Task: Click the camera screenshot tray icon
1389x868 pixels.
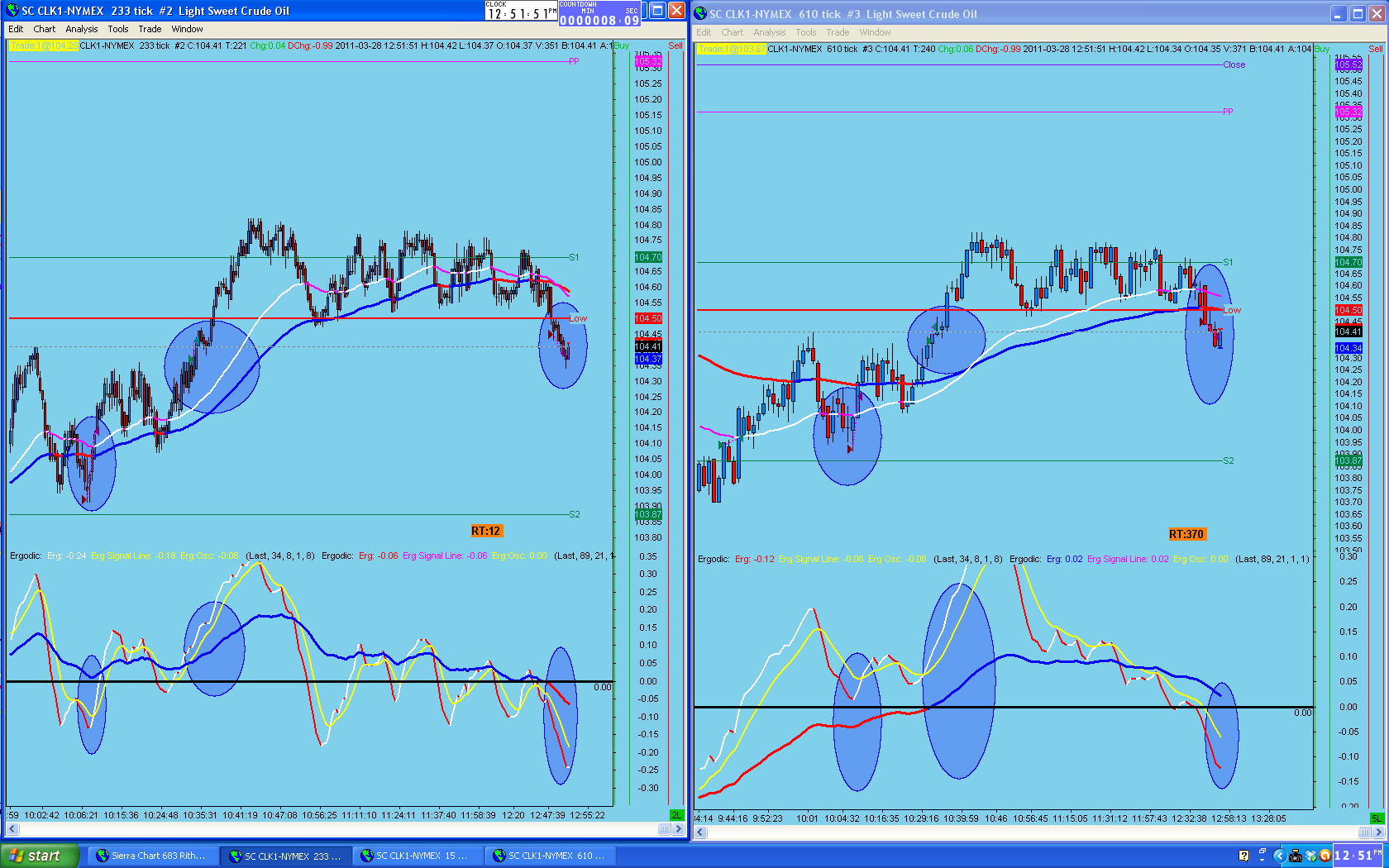Action: [x=1296, y=856]
